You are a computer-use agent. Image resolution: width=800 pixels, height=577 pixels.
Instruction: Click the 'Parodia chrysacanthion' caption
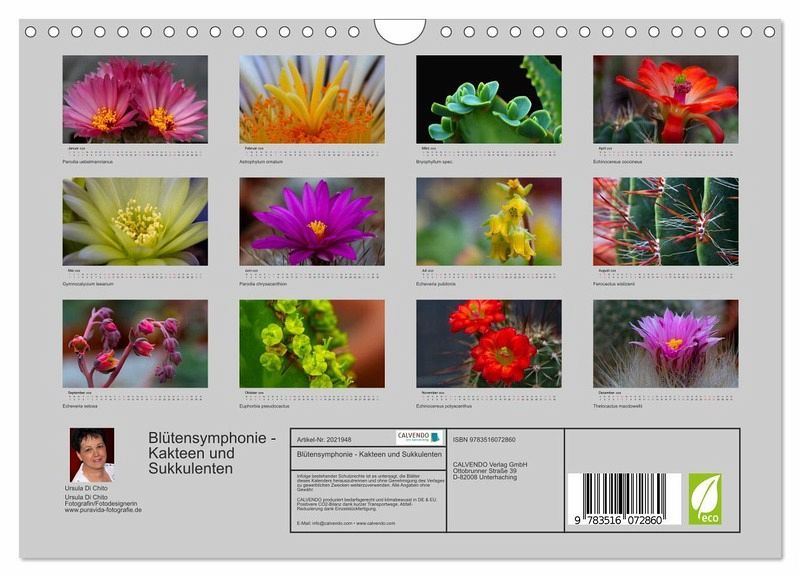263,284
